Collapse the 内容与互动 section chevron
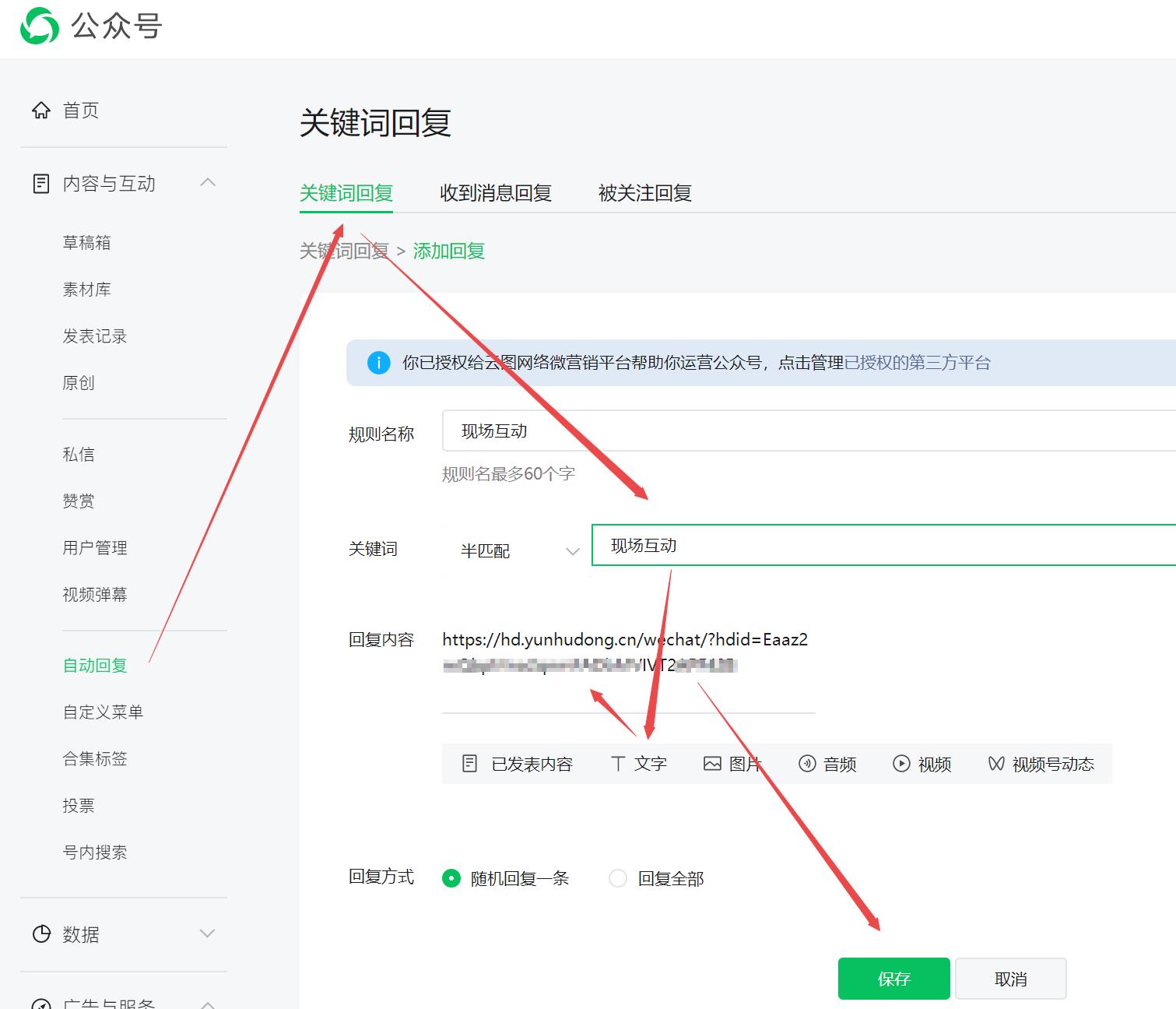This screenshot has width=1176, height=1009. tap(207, 182)
